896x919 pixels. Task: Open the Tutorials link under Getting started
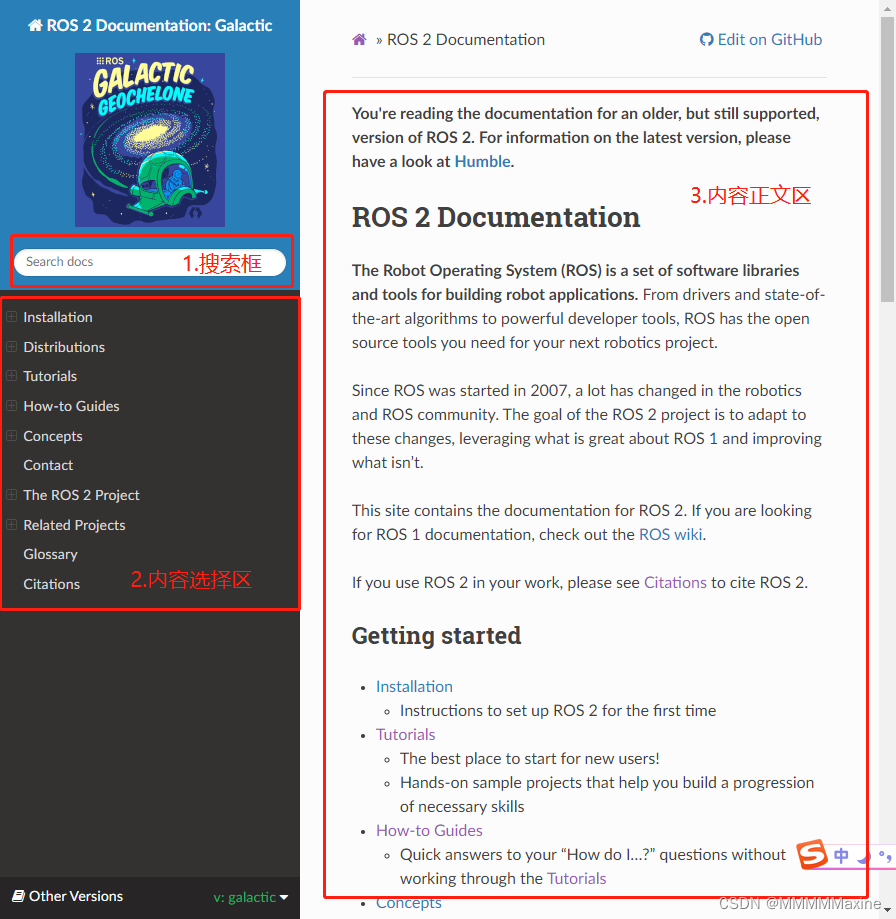pos(406,734)
